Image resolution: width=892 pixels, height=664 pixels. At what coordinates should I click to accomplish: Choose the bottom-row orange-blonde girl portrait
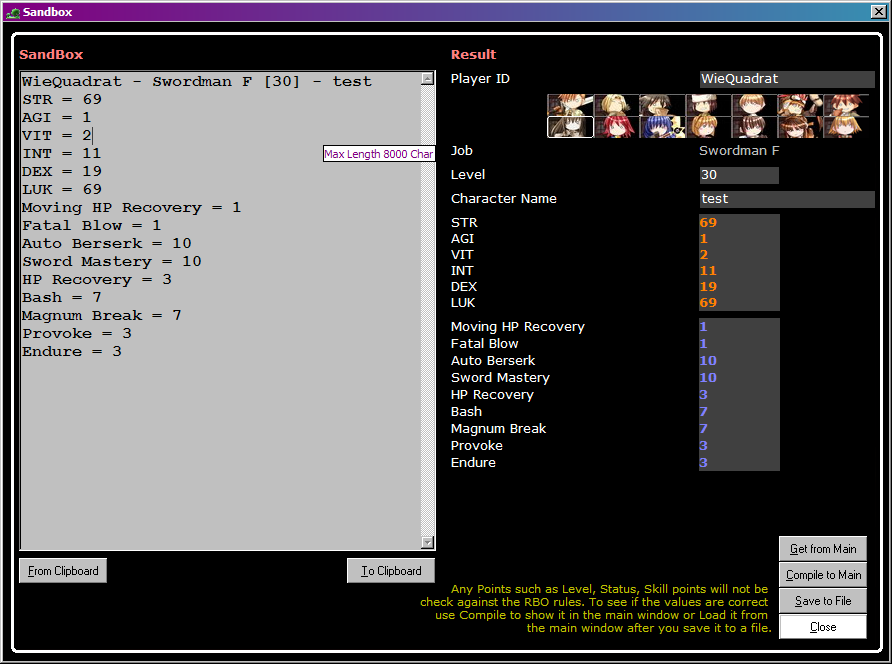pyautogui.click(x=709, y=127)
